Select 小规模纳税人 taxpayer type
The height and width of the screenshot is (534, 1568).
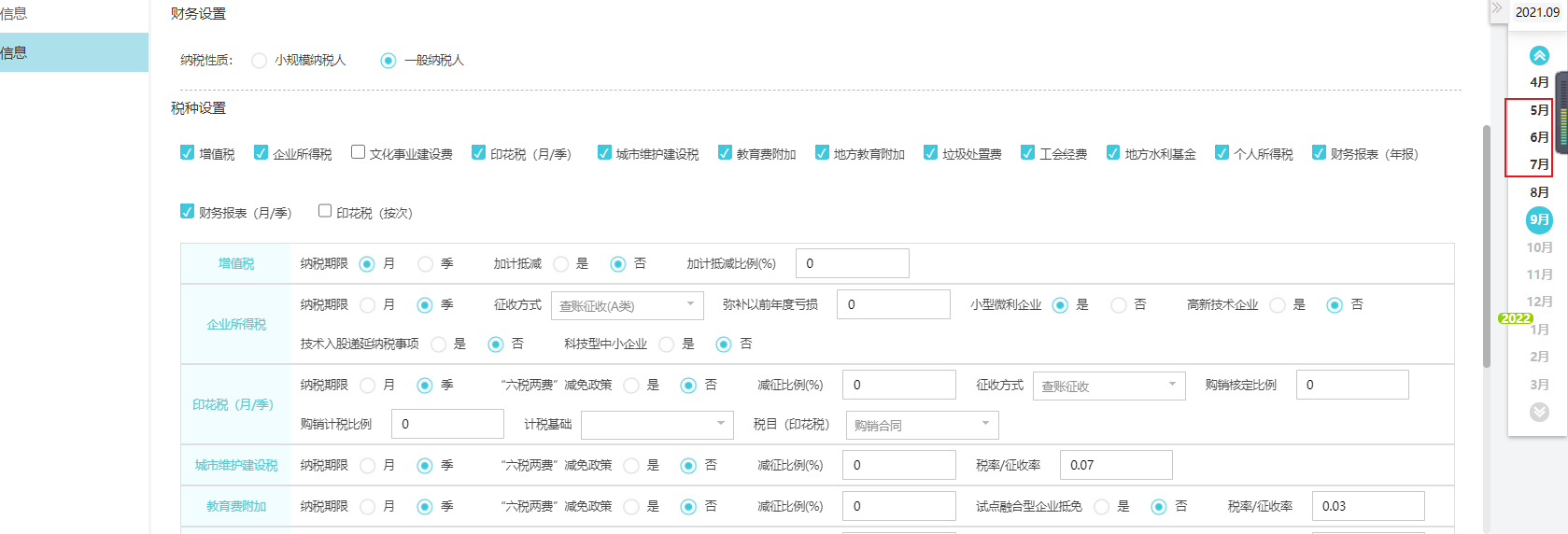tap(260, 61)
